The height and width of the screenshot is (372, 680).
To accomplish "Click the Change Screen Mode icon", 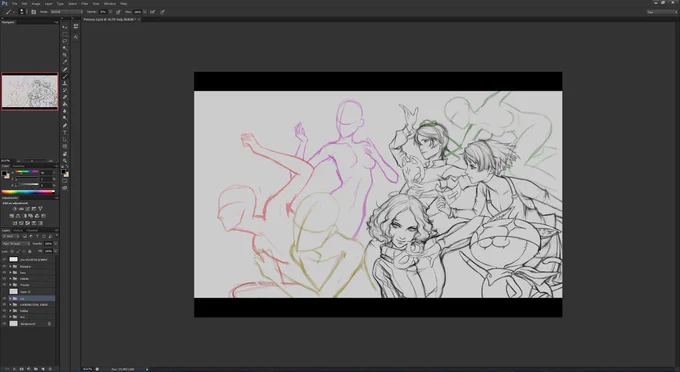I will coord(65,188).
